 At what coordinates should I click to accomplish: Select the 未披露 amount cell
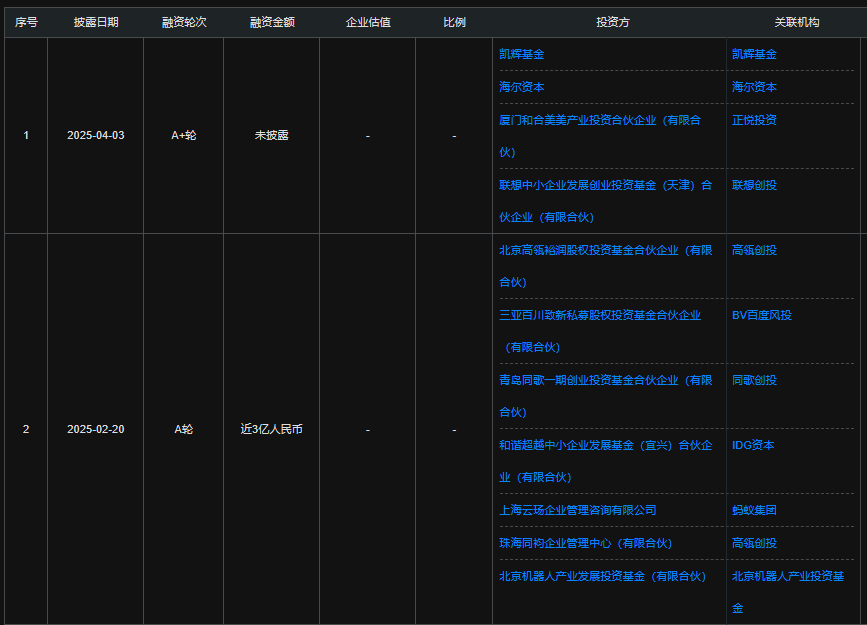(x=271, y=136)
